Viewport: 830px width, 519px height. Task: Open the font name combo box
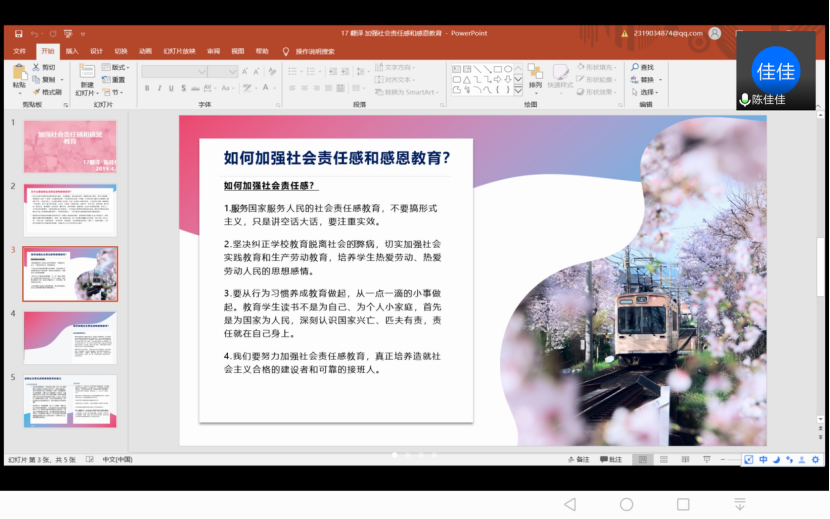[x=173, y=71]
